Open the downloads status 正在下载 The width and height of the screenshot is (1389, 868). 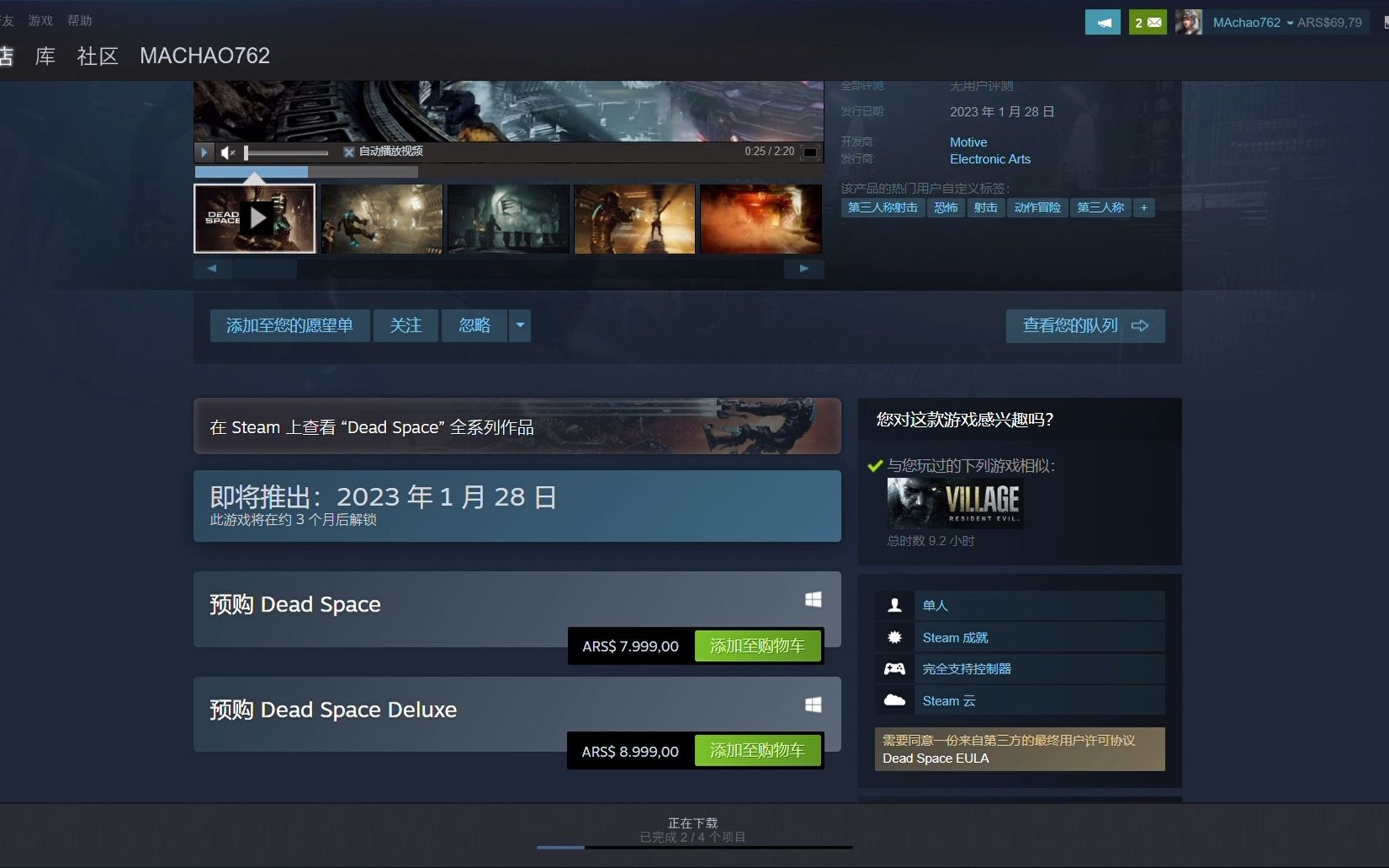click(x=692, y=823)
